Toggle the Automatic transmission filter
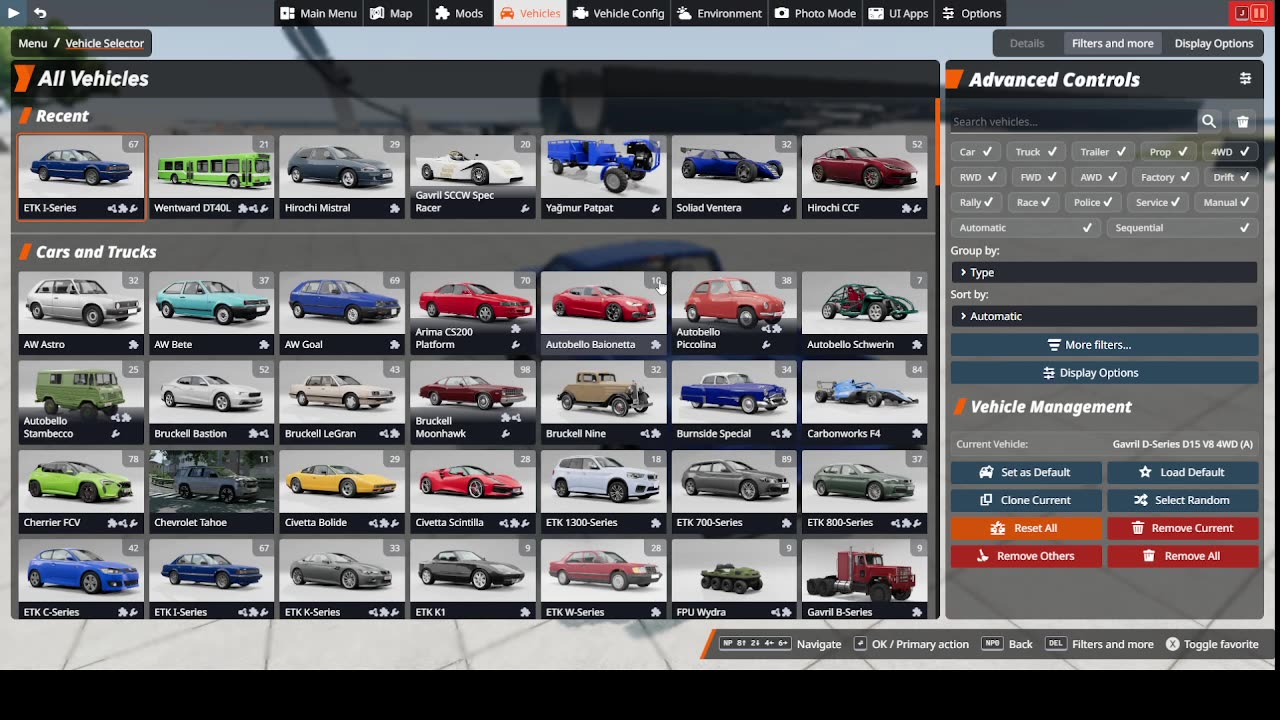The height and width of the screenshot is (720, 1280). pos(1024,228)
